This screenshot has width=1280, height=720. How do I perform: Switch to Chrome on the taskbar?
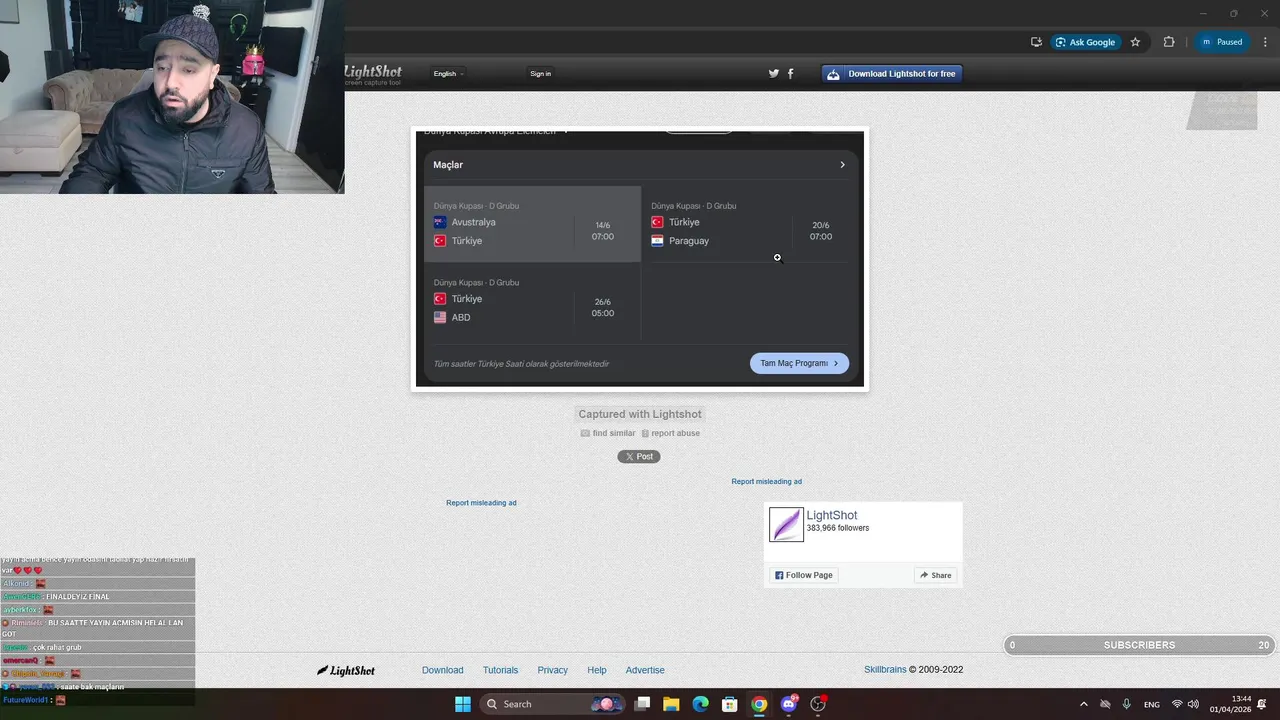click(759, 704)
